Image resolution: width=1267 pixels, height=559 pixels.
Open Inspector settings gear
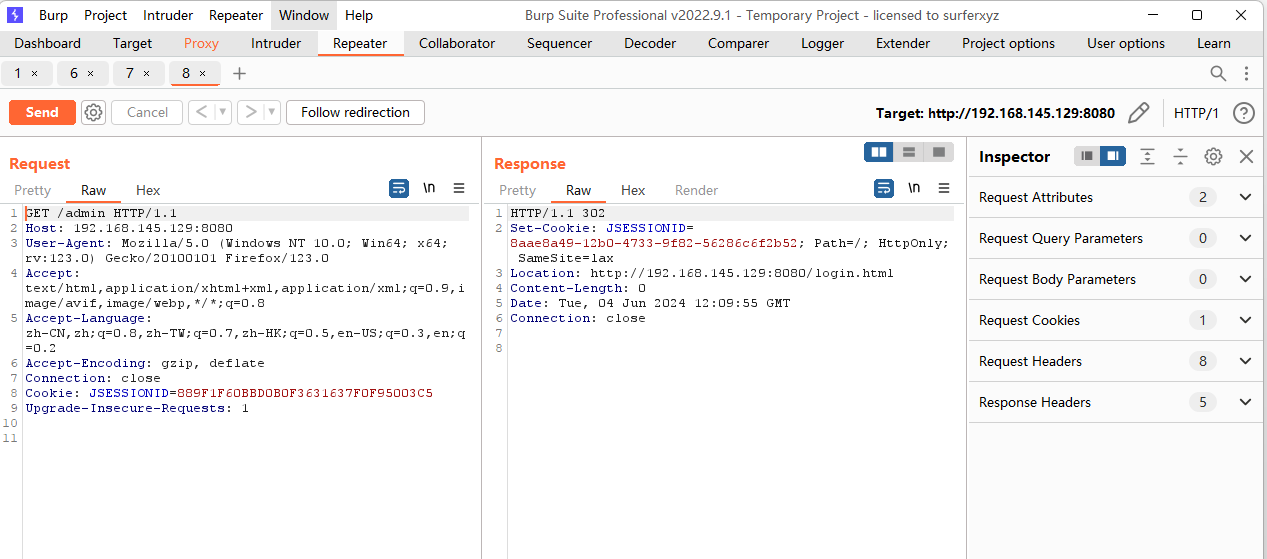pos(1213,156)
